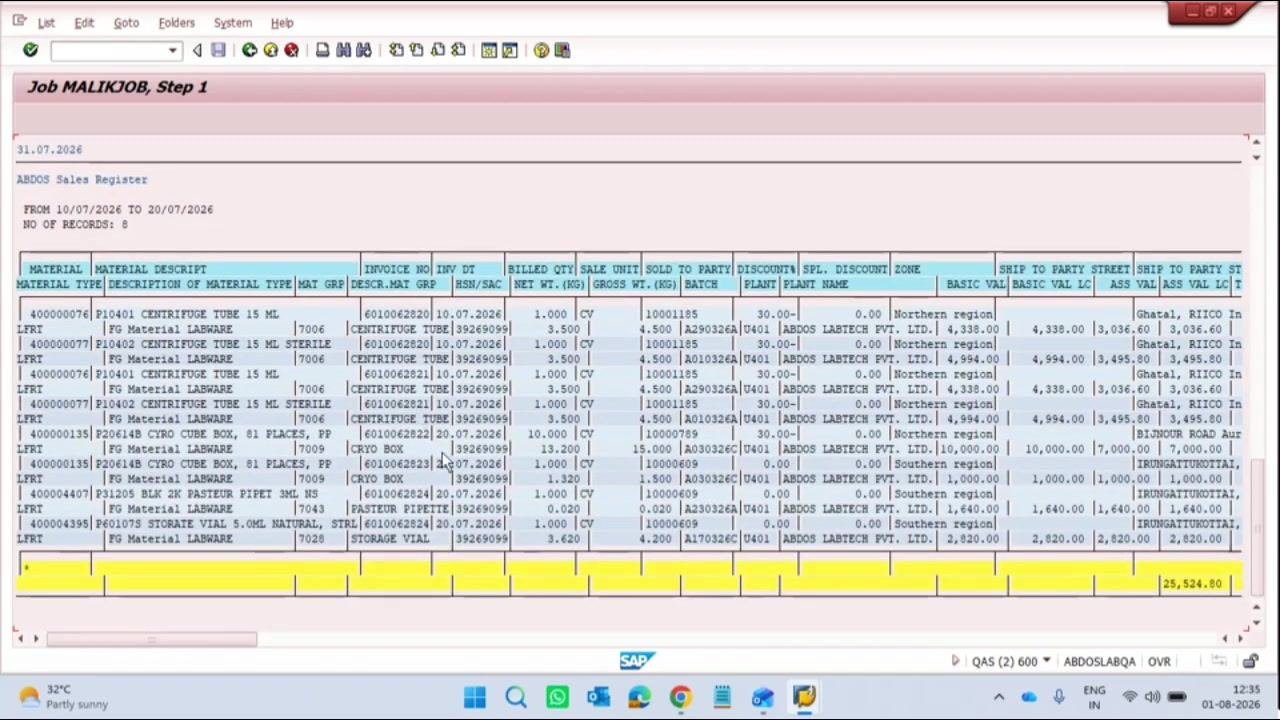
Task: Go to First Page icon
Action: 396,50
